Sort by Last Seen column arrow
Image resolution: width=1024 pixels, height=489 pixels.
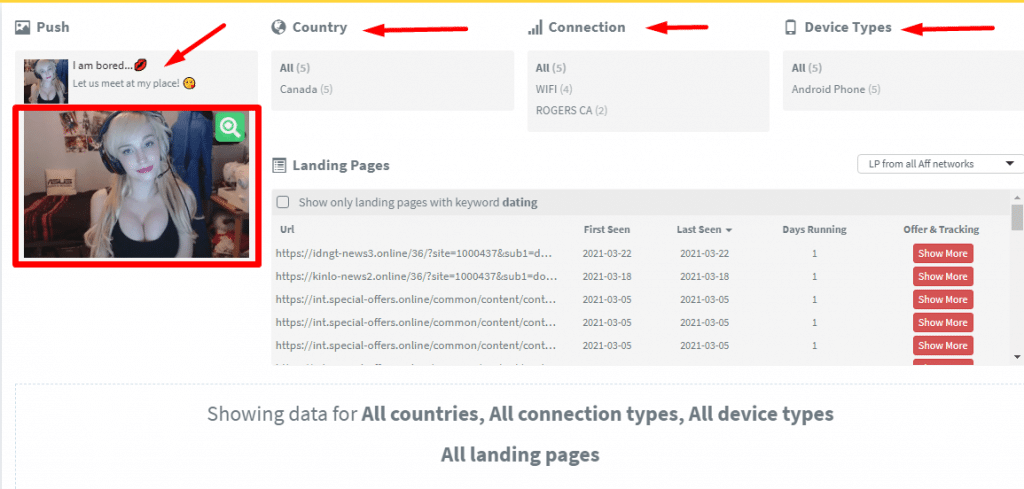(x=729, y=230)
